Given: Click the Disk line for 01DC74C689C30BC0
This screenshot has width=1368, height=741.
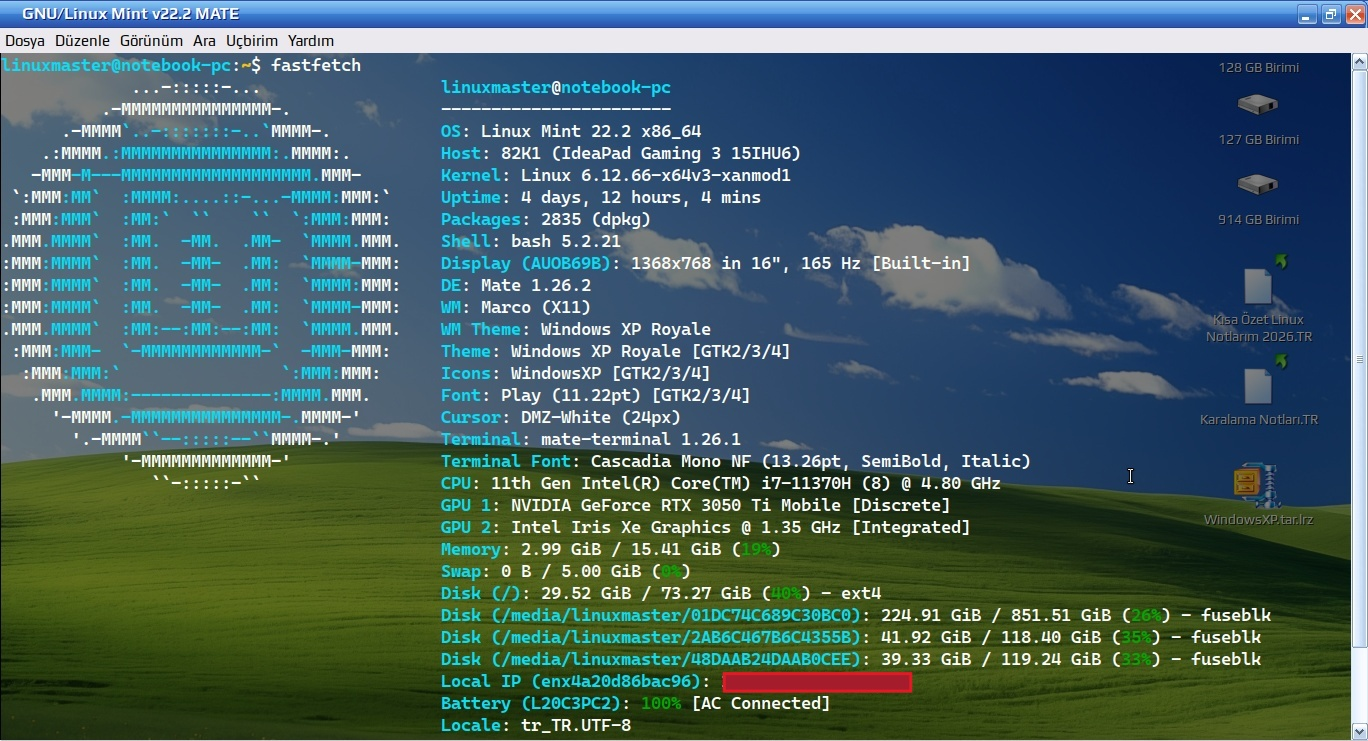Looking at the screenshot, I should tap(856, 615).
